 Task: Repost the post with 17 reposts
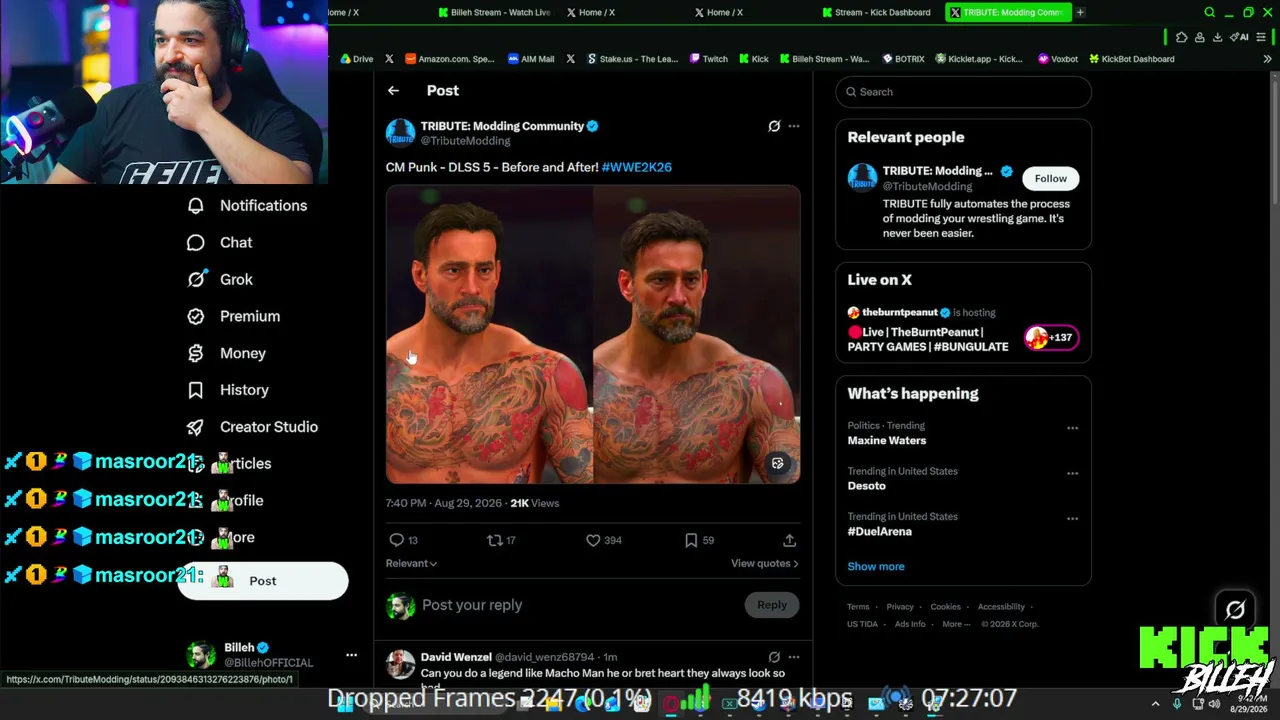(x=501, y=540)
